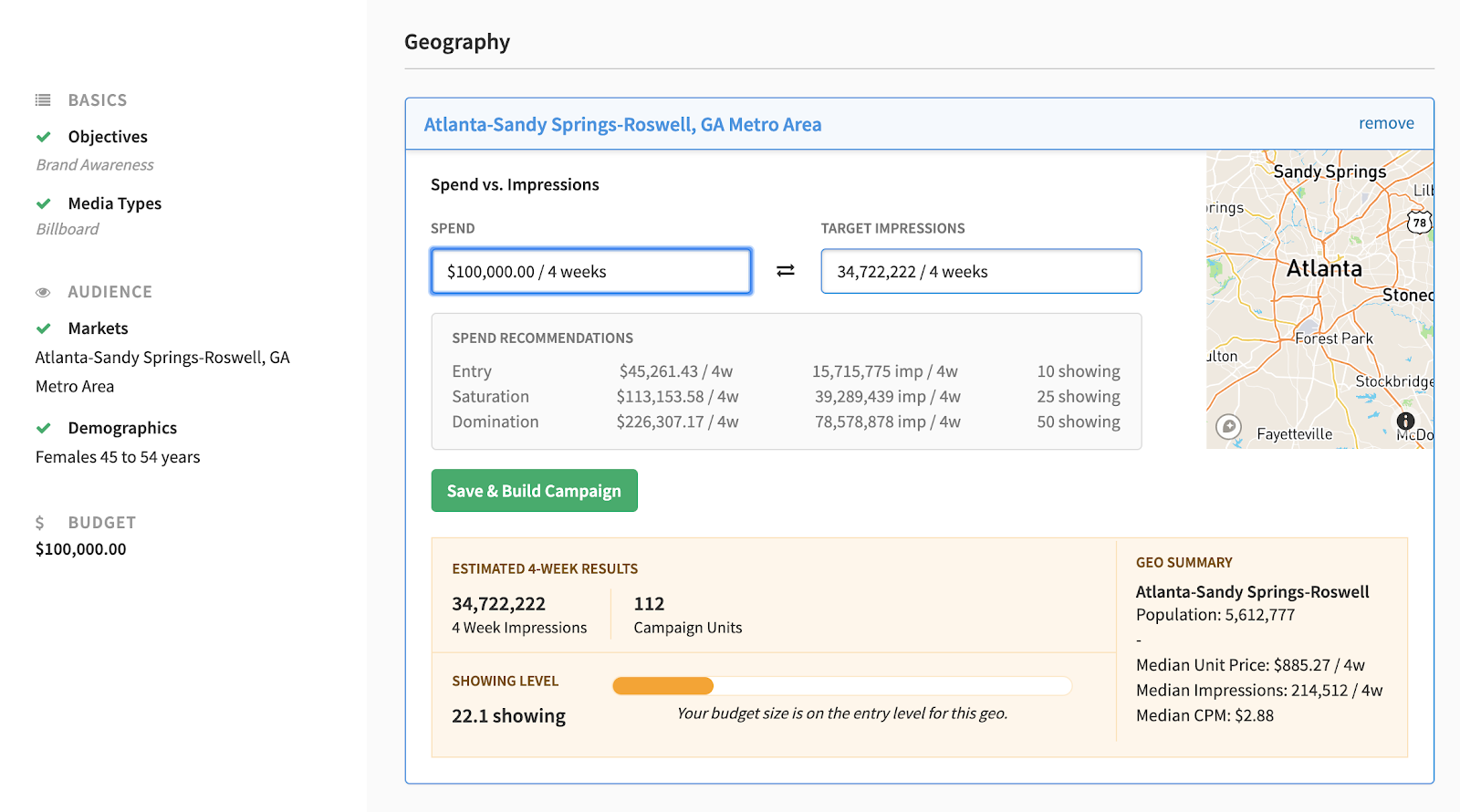Click the orange showing level bar
This screenshot has width=1460, height=812.
click(x=663, y=686)
